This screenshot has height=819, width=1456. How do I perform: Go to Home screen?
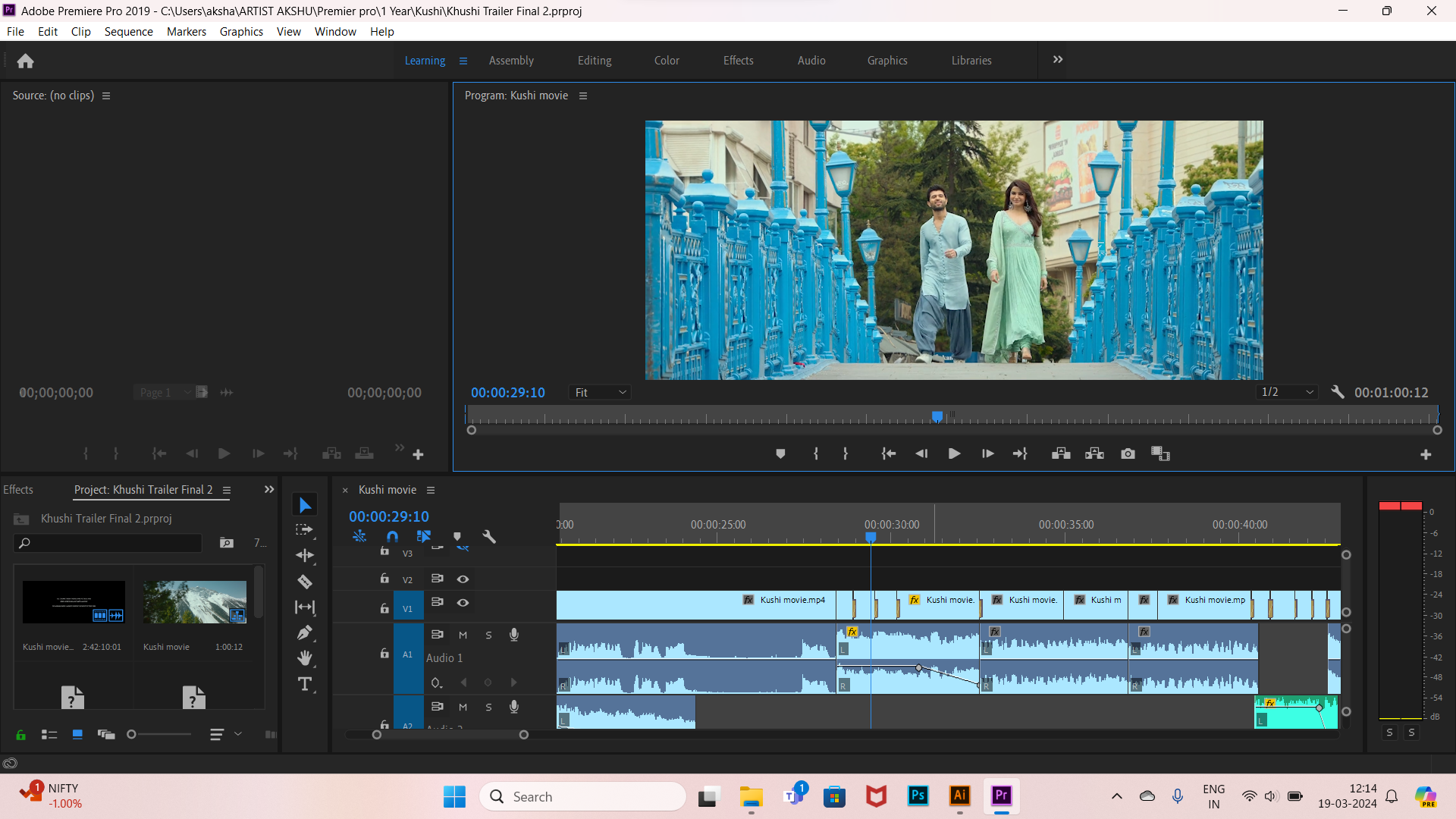25,61
